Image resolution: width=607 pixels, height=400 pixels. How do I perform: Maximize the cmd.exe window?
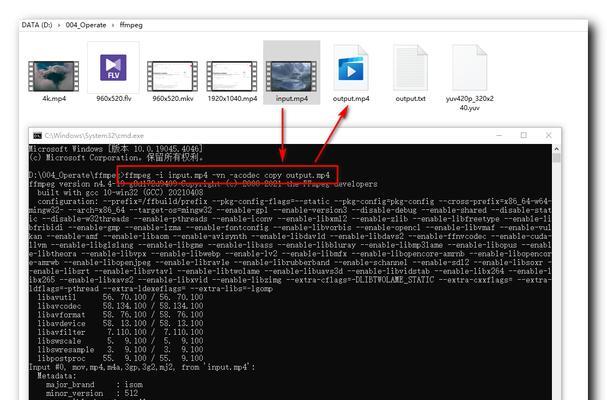coord(524,135)
